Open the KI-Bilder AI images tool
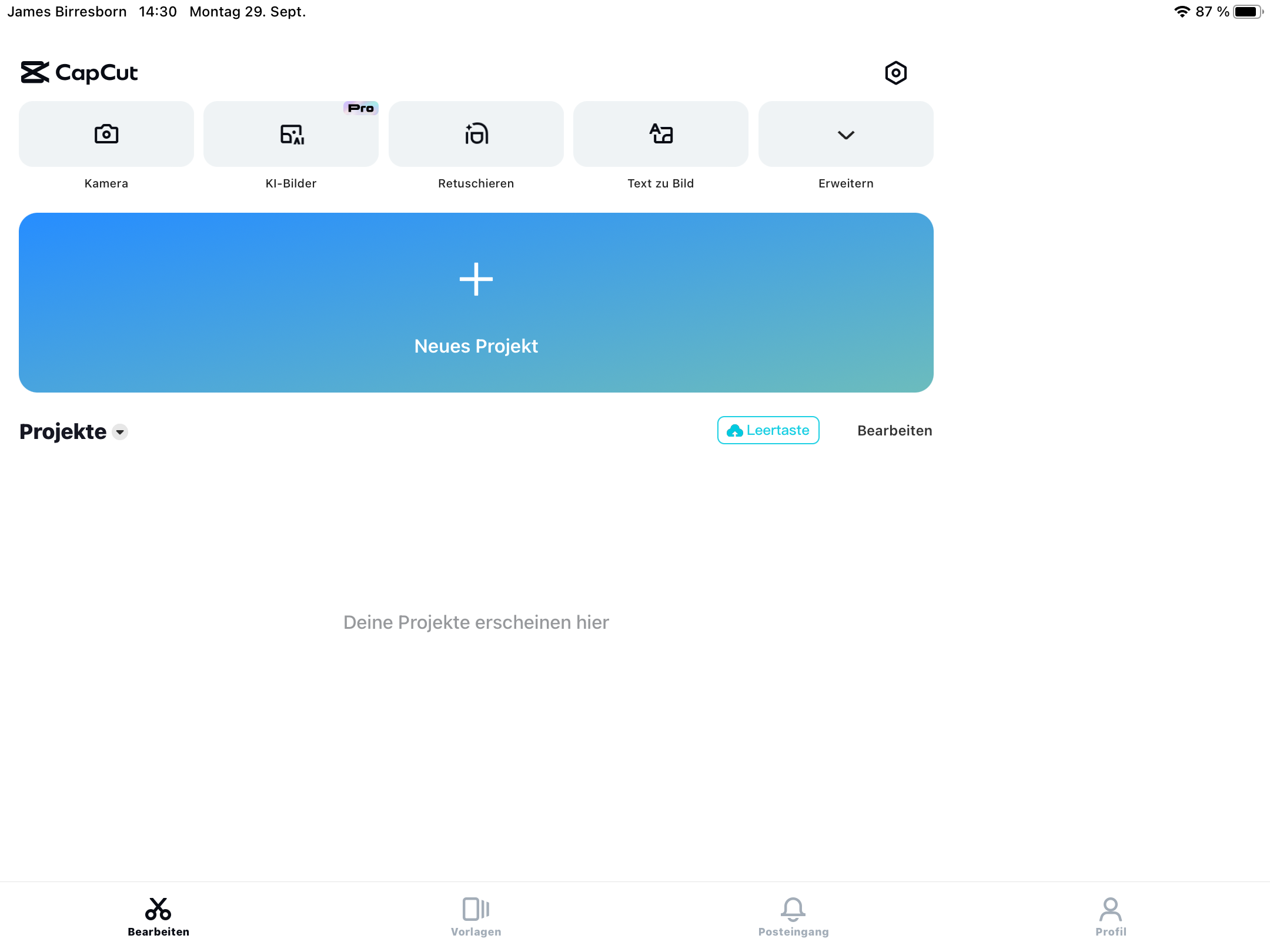Viewport: 1270px width, 952px height. pyautogui.click(x=291, y=134)
